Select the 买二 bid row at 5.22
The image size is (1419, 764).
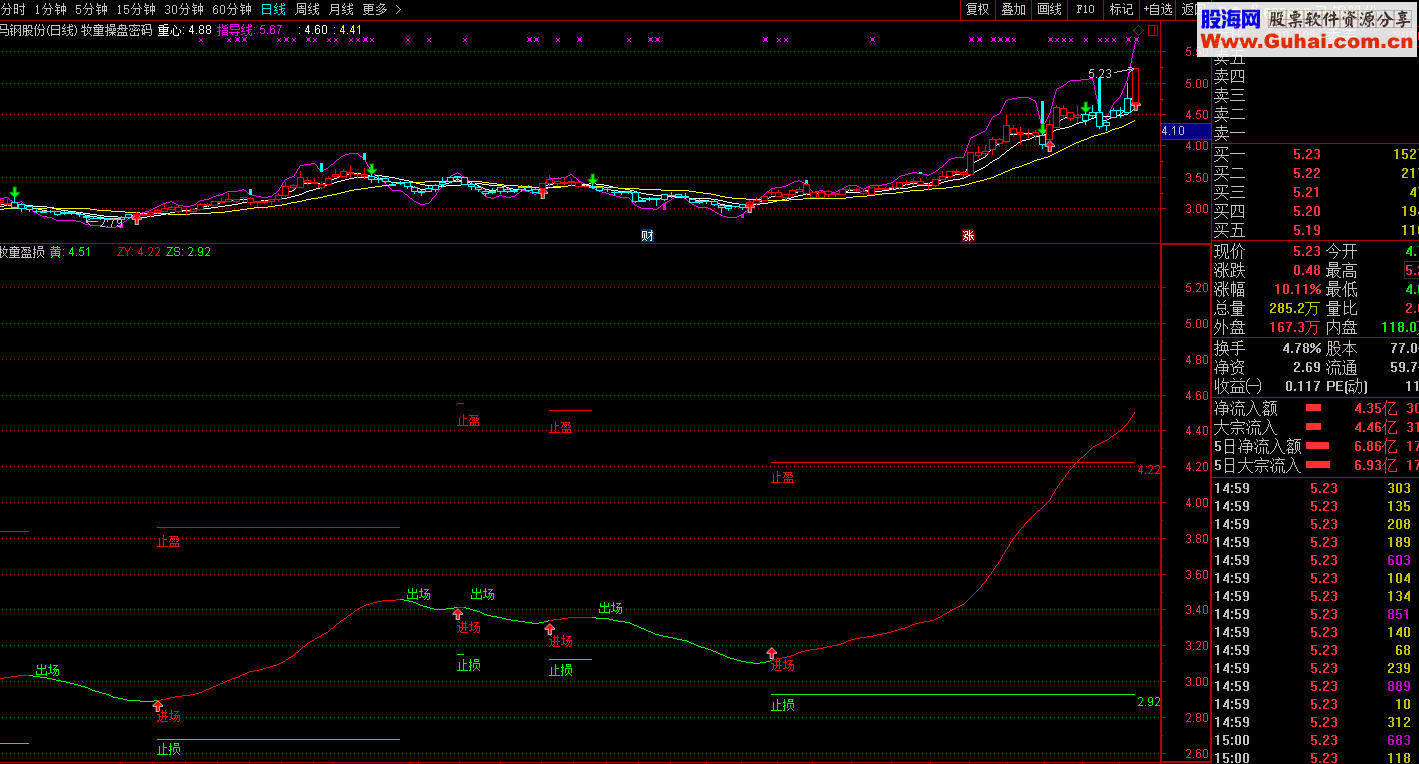(1315, 174)
